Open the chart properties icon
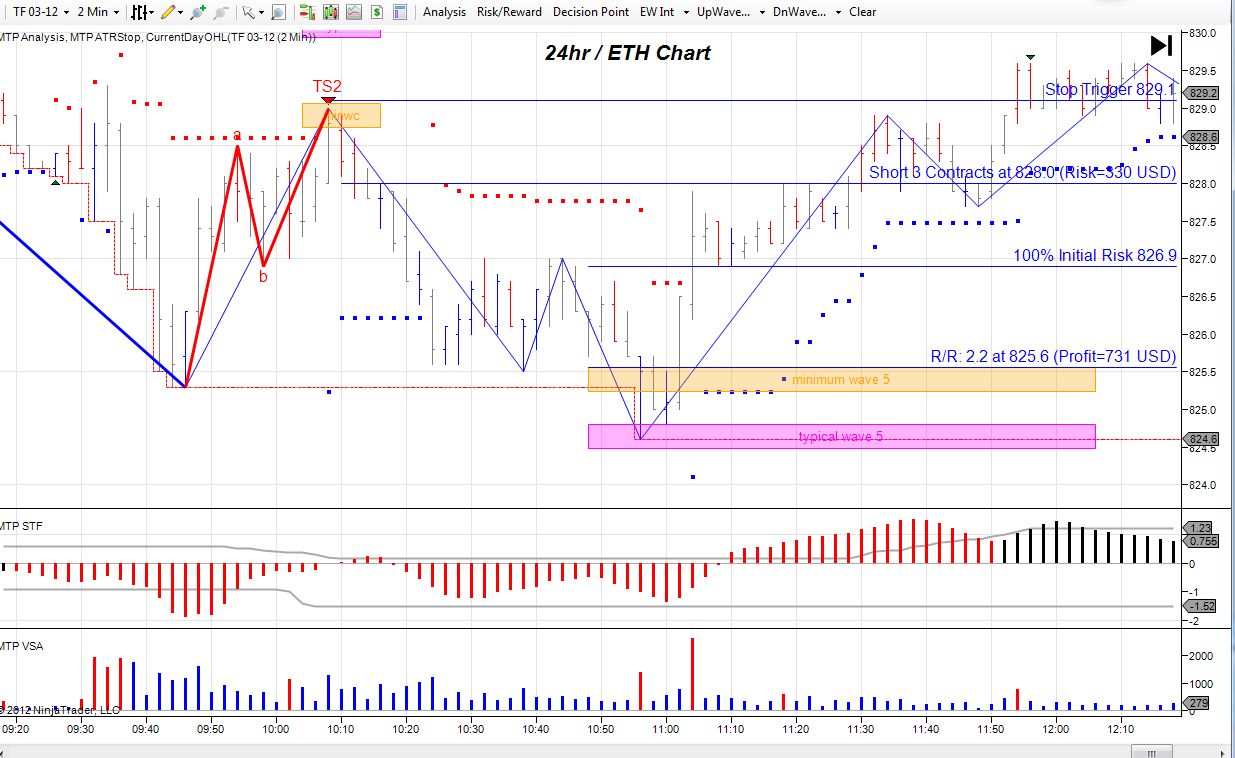Image resolution: width=1235 pixels, height=758 pixels. click(400, 12)
